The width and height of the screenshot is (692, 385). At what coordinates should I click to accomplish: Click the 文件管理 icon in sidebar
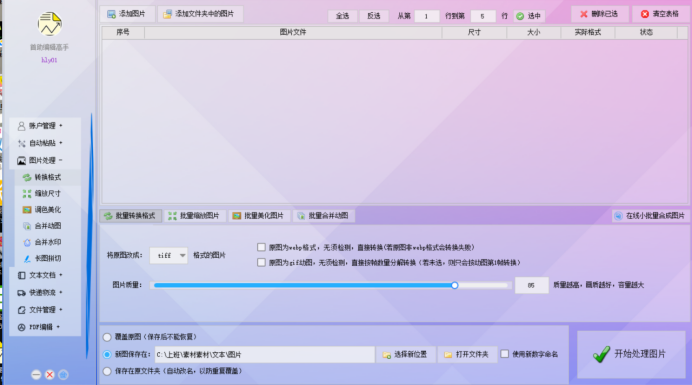point(21,310)
